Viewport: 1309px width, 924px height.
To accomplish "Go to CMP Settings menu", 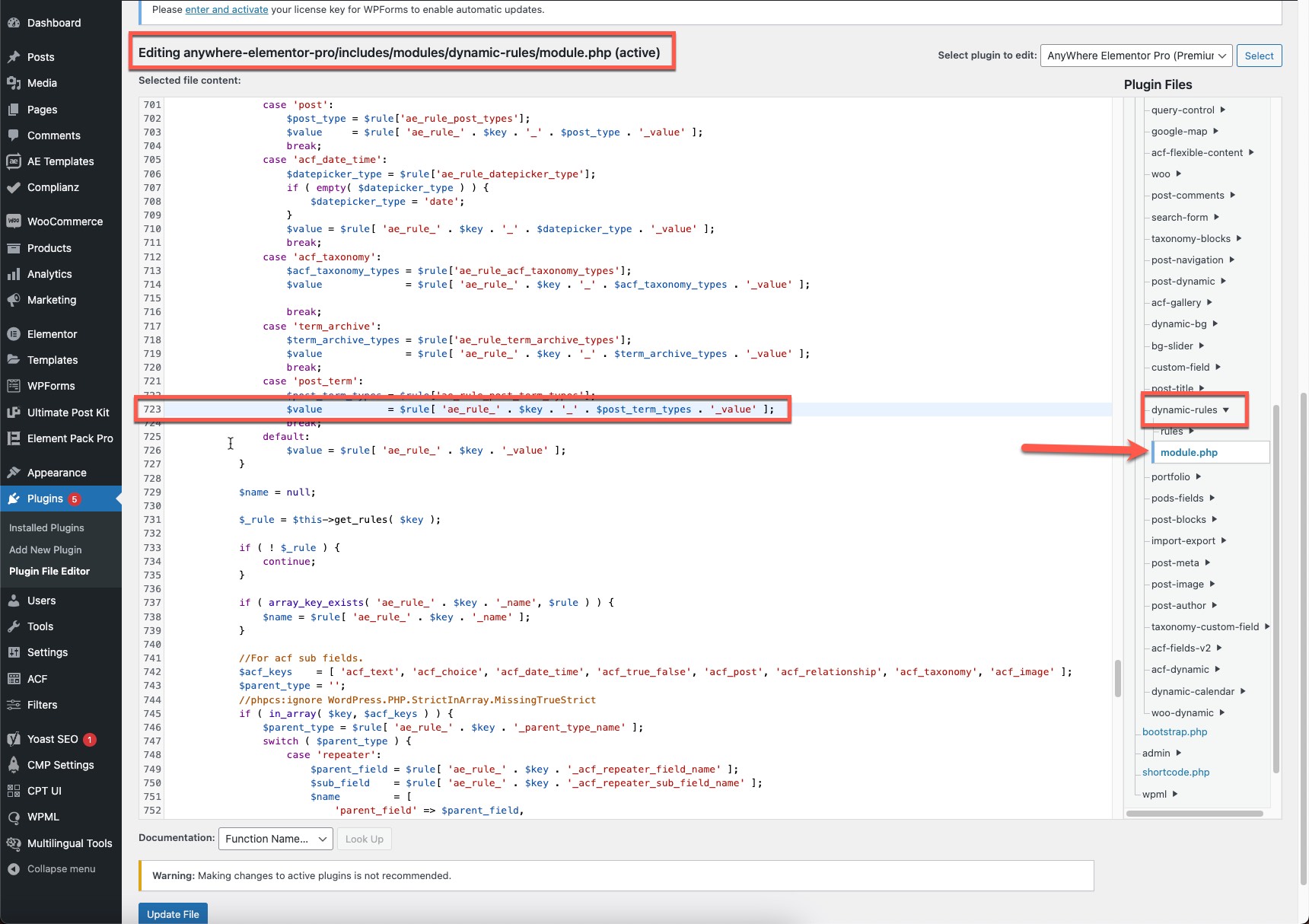I will [61, 765].
